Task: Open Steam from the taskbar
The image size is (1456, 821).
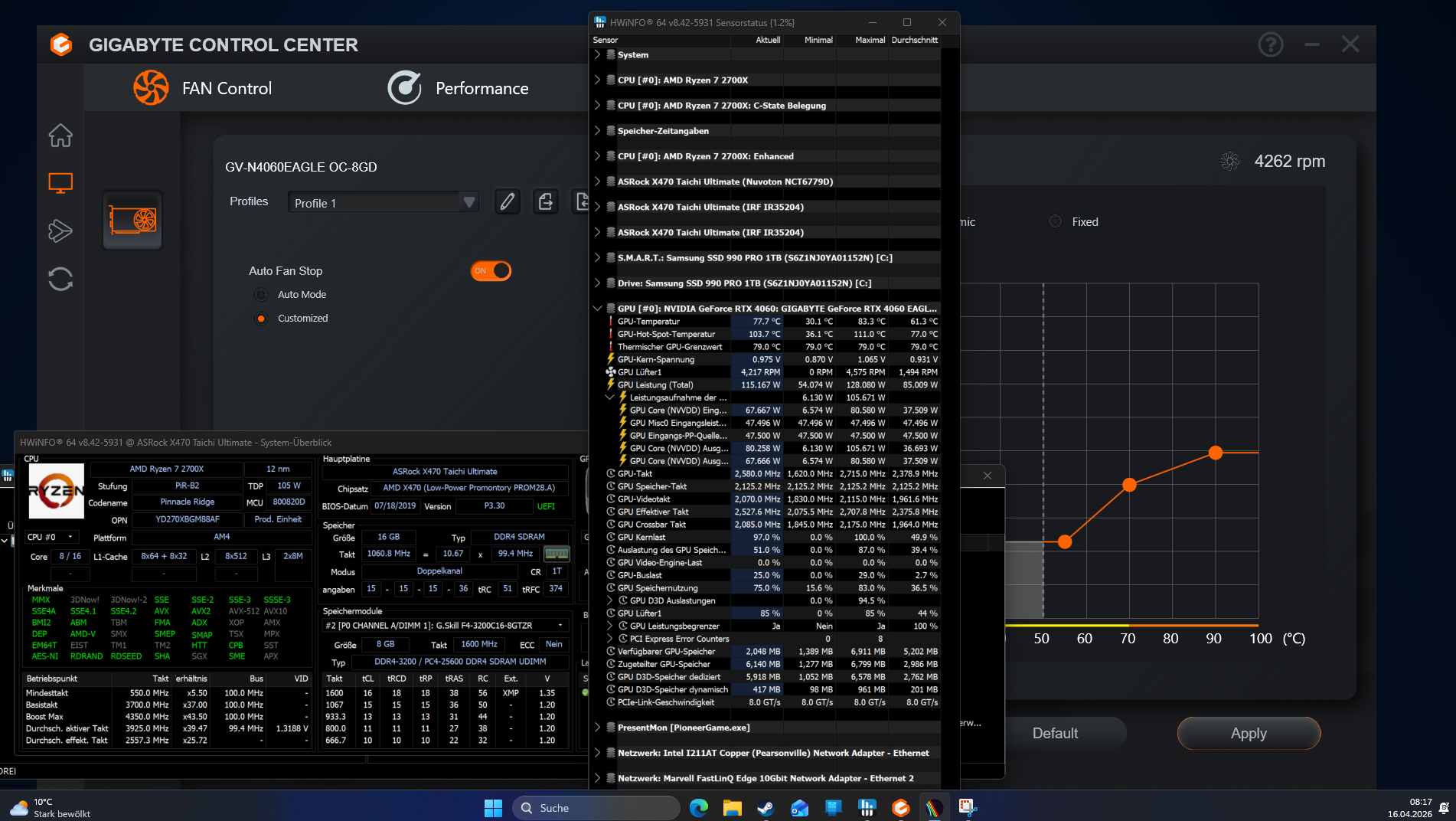Action: (x=765, y=807)
